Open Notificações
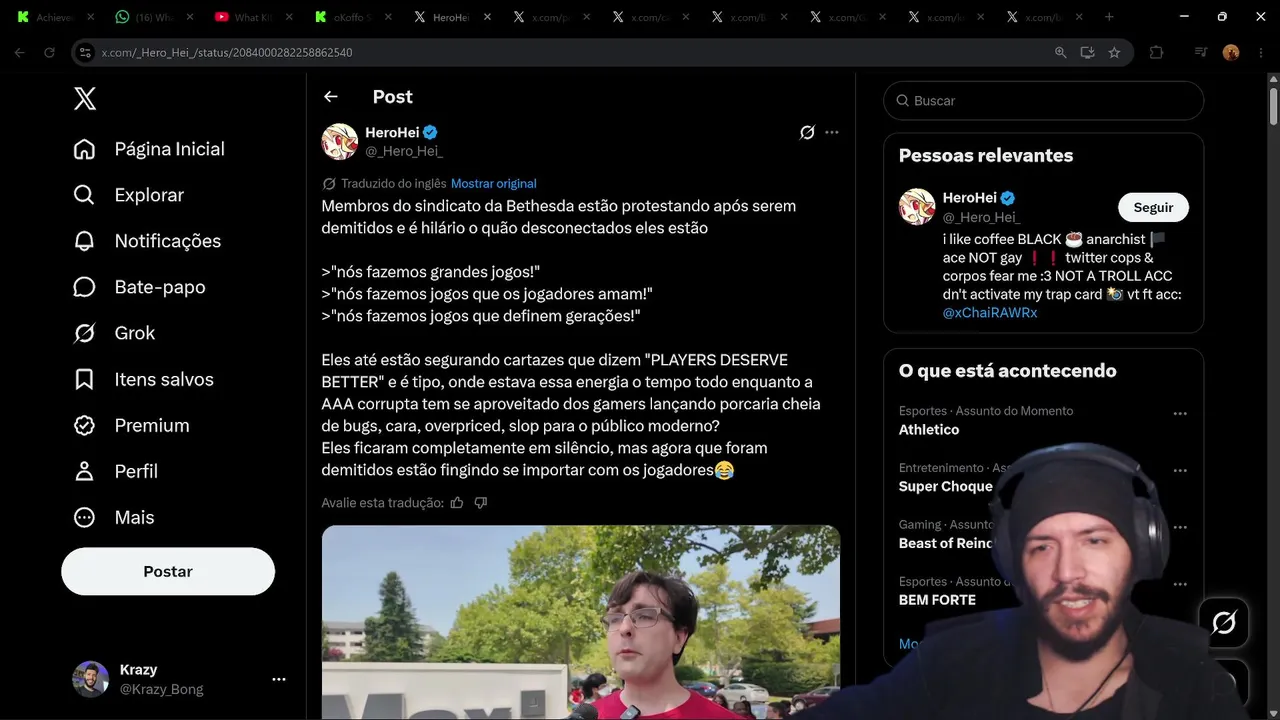Viewport: 1280px width, 720px height. tap(147, 241)
